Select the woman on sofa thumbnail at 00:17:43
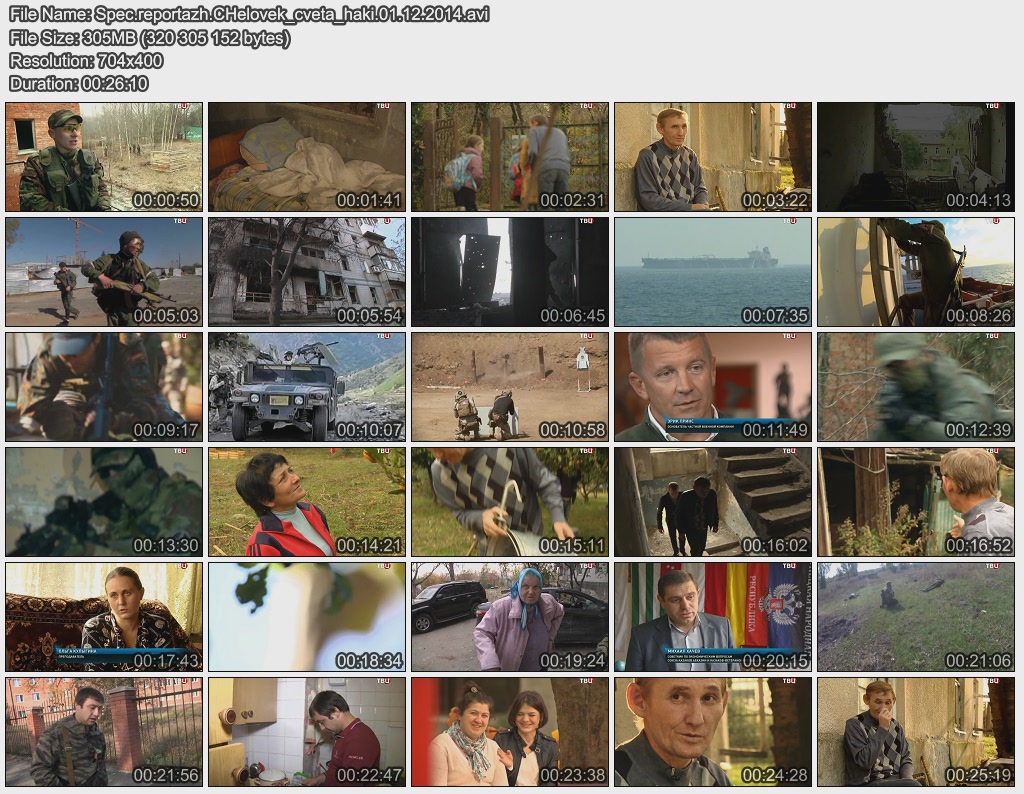This screenshot has width=1024, height=794. [x=104, y=617]
